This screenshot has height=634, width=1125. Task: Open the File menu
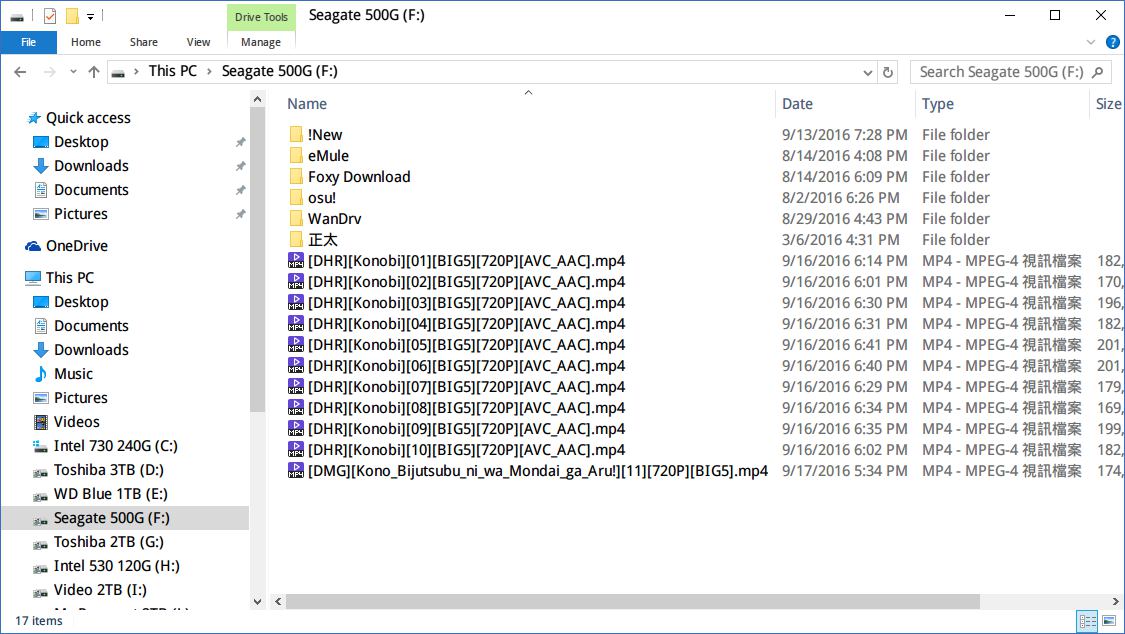click(29, 42)
